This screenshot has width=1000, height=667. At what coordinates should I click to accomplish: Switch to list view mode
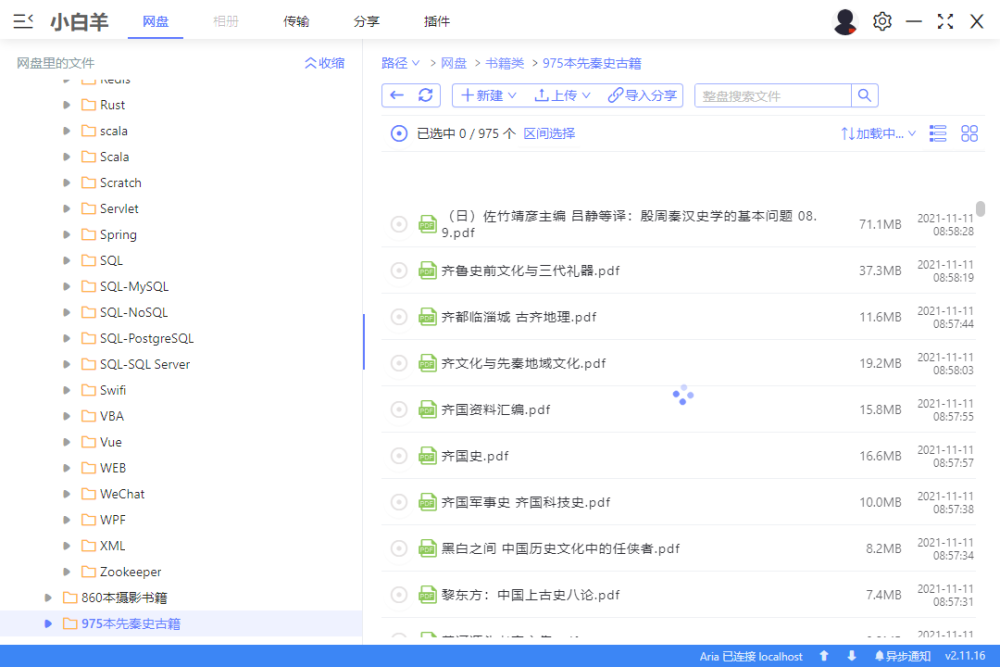click(938, 133)
